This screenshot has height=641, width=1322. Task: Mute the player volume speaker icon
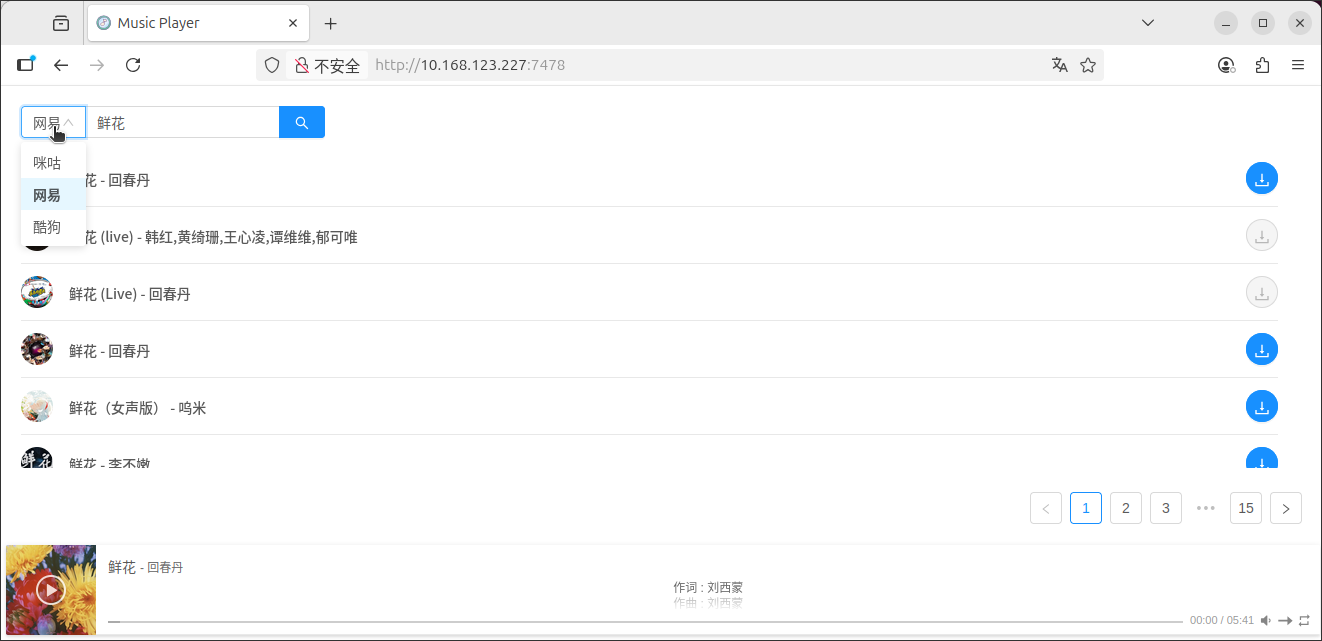point(1265,620)
